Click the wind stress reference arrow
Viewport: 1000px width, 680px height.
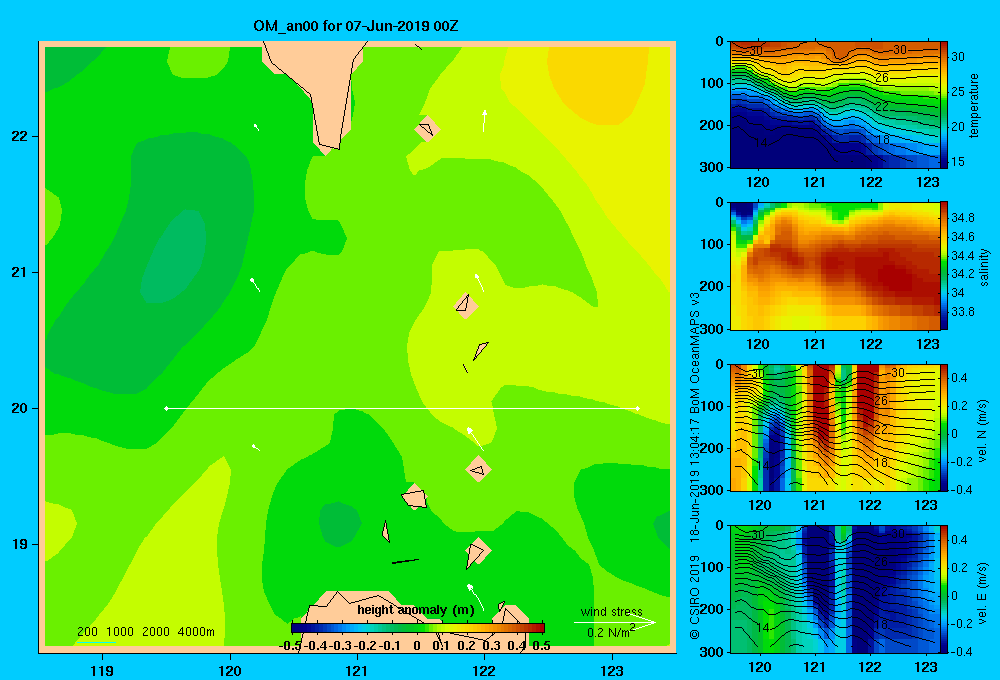[x=615, y=622]
